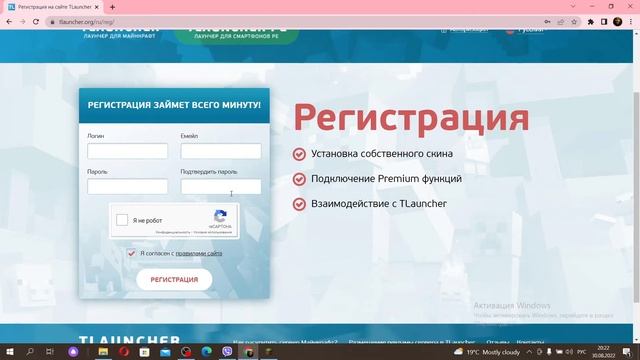Select the registration page tab
640x360 pixels.
pos(54,7)
